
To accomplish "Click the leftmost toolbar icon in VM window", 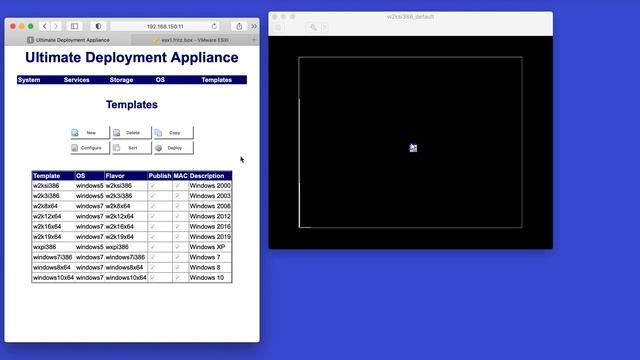I will click(x=278, y=27).
